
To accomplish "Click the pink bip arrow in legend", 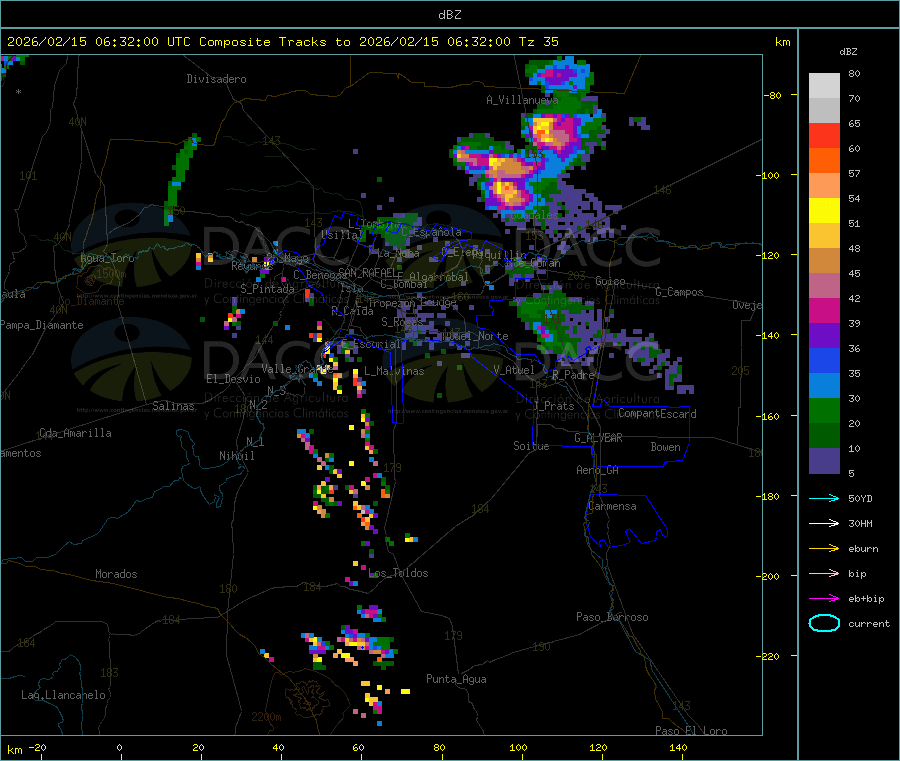I will click(824, 573).
